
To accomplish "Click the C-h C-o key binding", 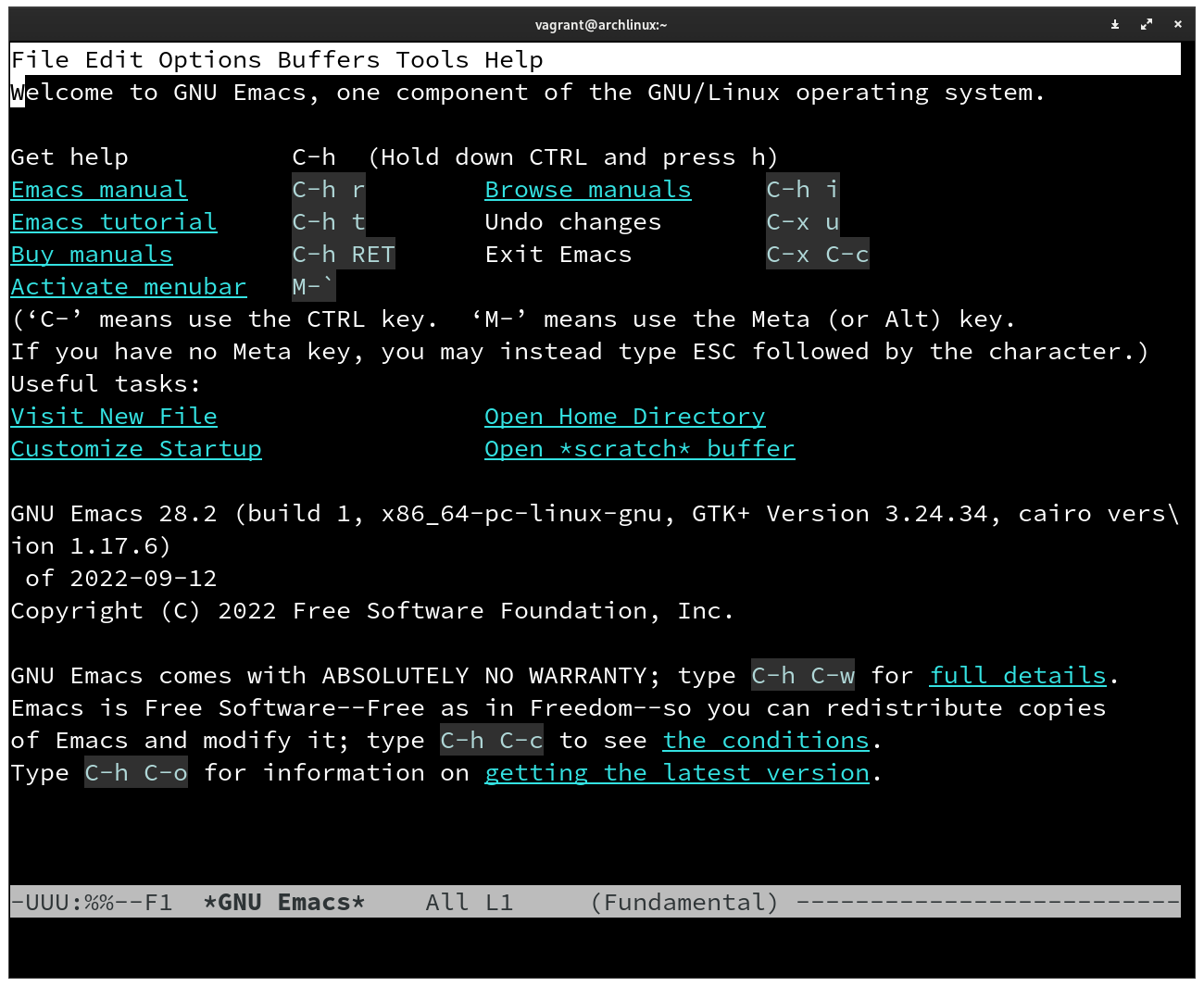I will pos(136,773).
